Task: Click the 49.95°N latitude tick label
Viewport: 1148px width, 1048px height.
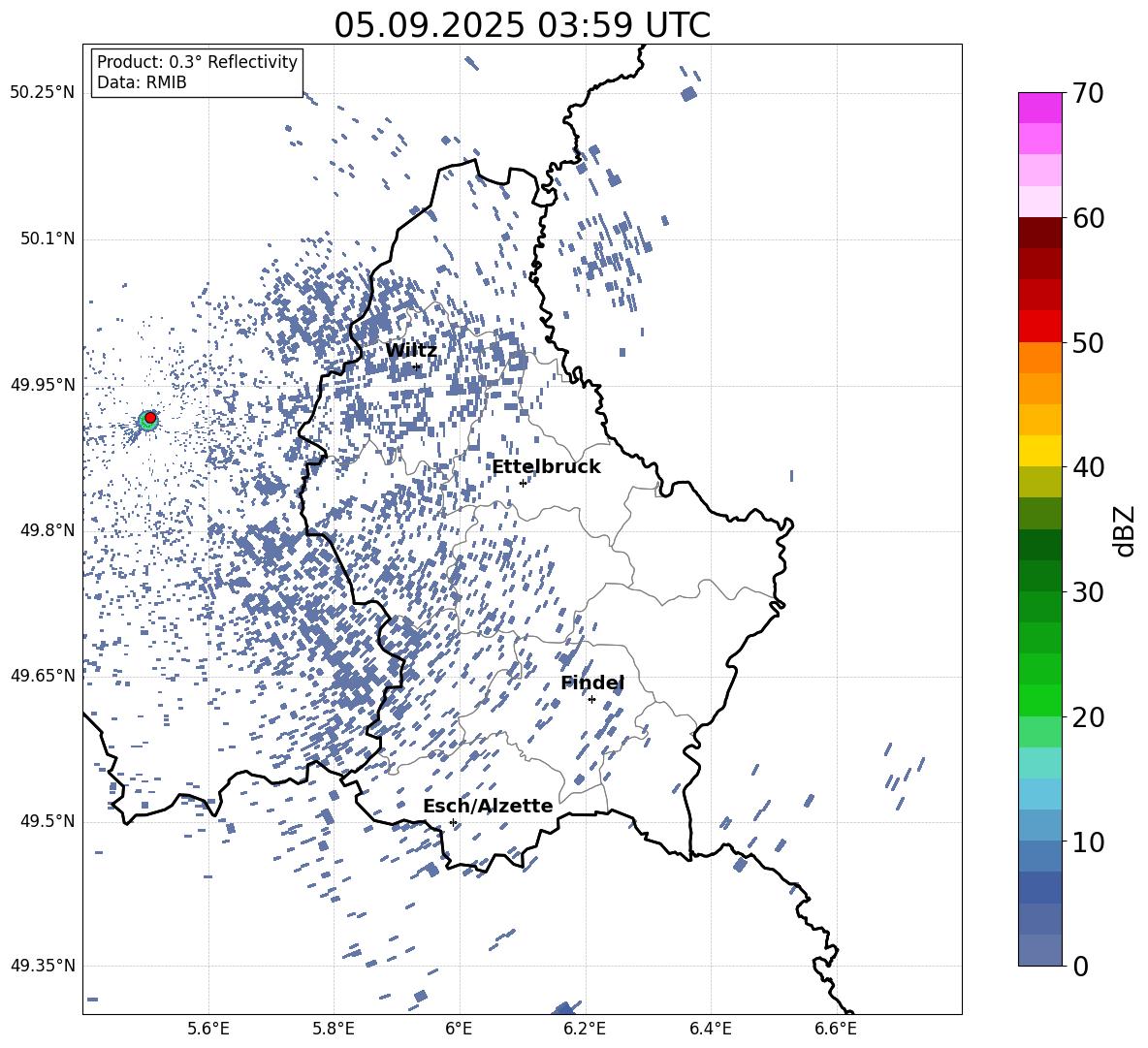Action: pyautogui.click(x=43, y=384)
